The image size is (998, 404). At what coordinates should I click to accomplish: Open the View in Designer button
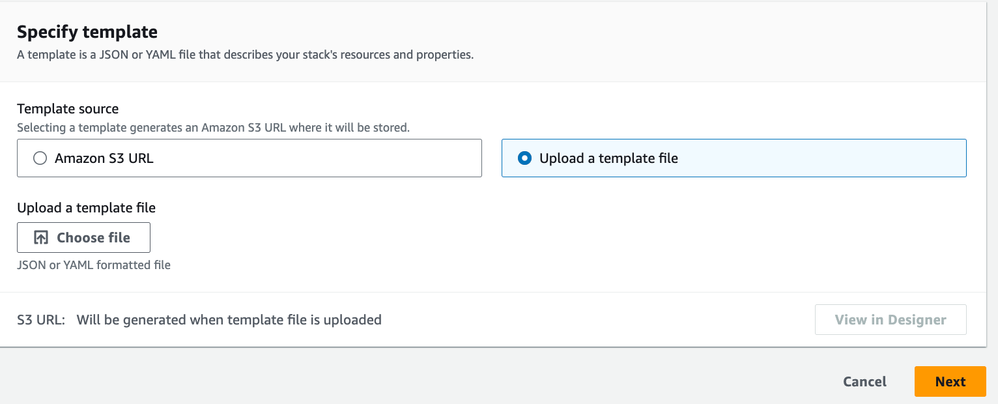click(890, 320)
